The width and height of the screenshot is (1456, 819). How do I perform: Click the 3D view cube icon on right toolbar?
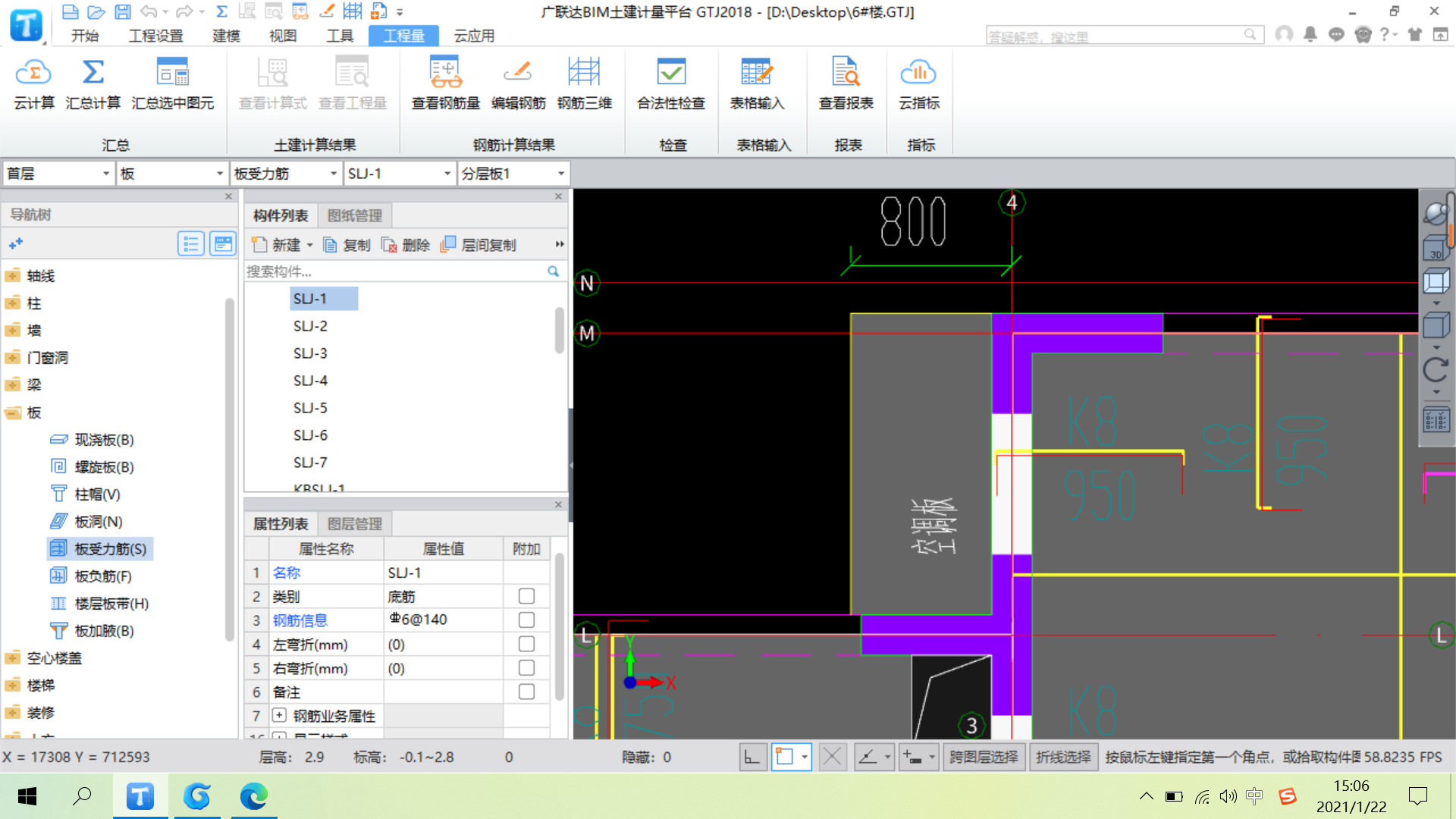coord(1436,247)
